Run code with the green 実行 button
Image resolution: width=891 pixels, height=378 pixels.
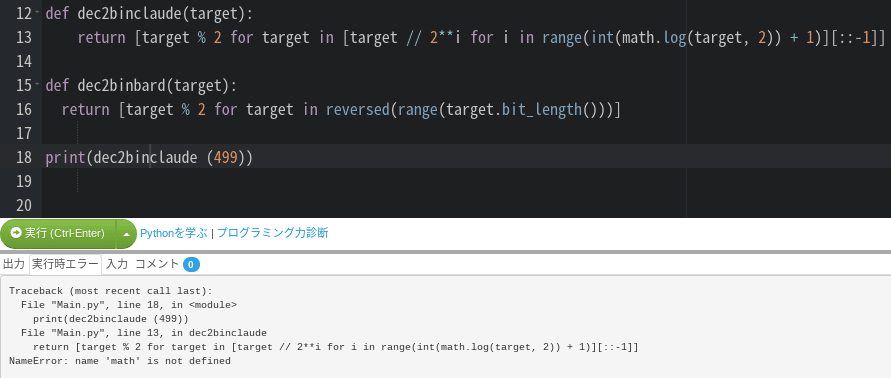click(x=57, y=234)
